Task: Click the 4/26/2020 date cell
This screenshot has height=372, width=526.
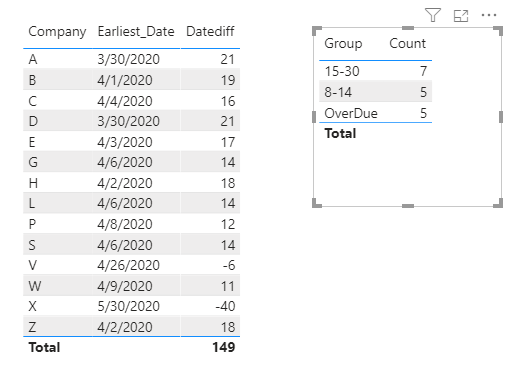Action: click(128, 265)
